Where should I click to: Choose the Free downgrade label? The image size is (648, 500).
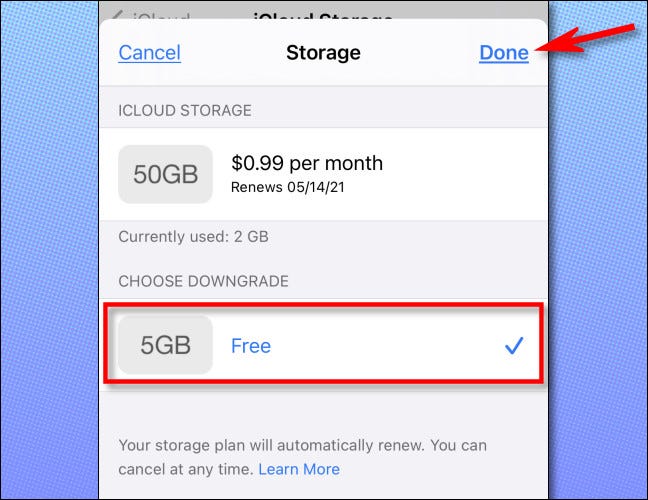point(251,346)
